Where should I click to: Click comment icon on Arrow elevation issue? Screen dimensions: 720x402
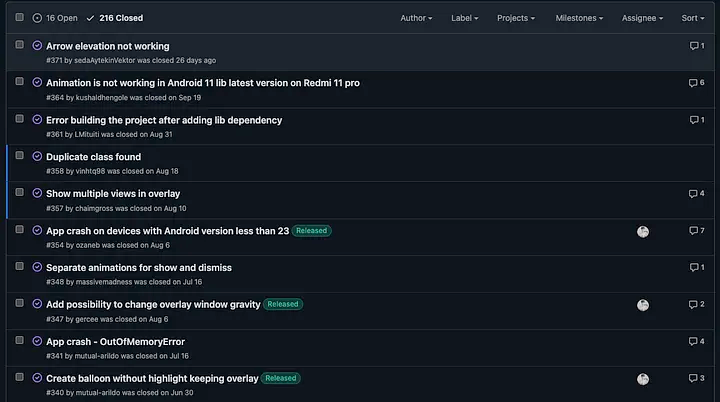coord(696,46)
